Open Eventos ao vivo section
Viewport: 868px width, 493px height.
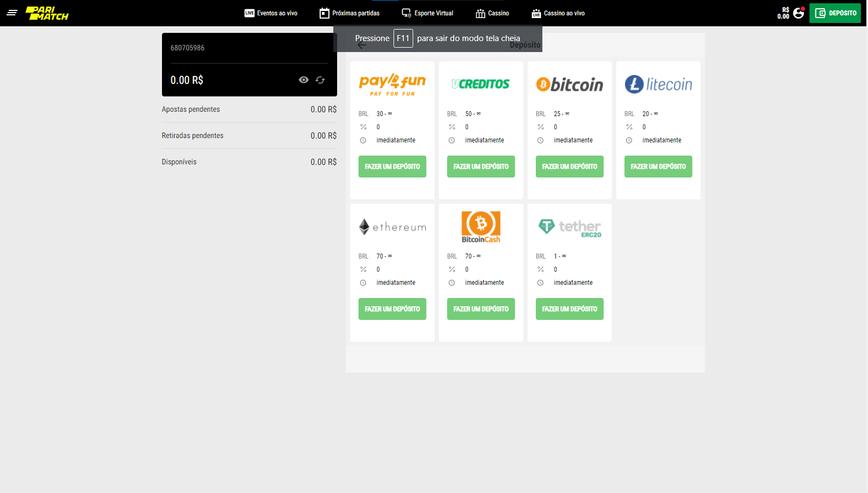click(271, 13)
